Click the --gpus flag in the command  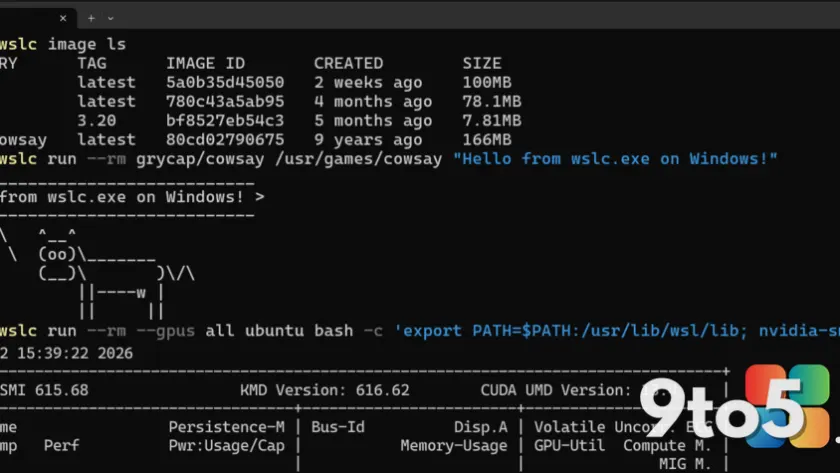point(166,331)
